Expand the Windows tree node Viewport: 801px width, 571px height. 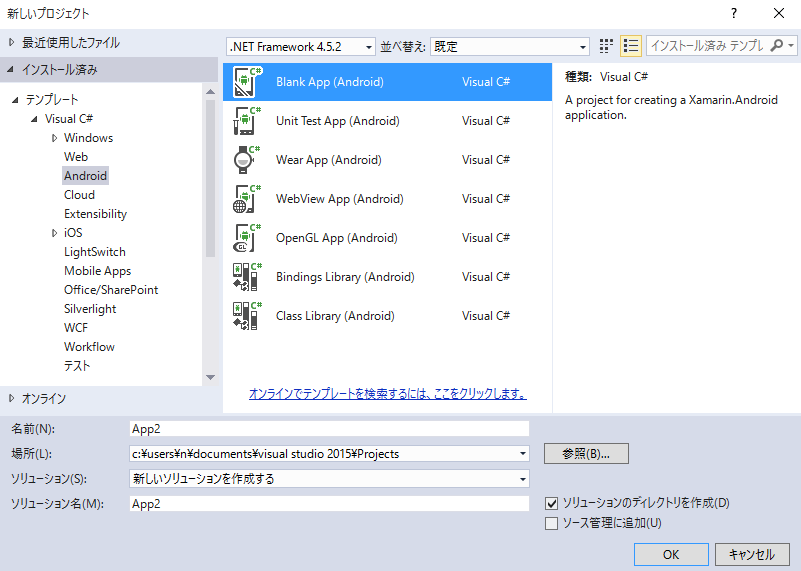pyautogui.click(x=55, y=138)
